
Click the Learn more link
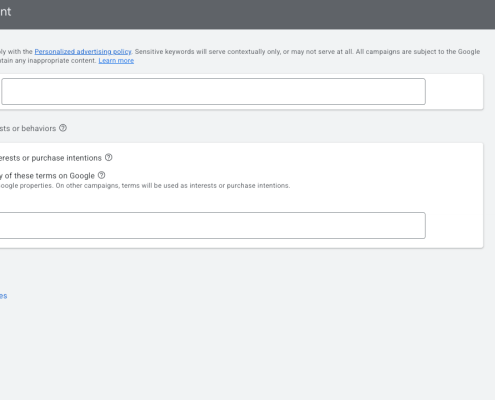point(116,61)
